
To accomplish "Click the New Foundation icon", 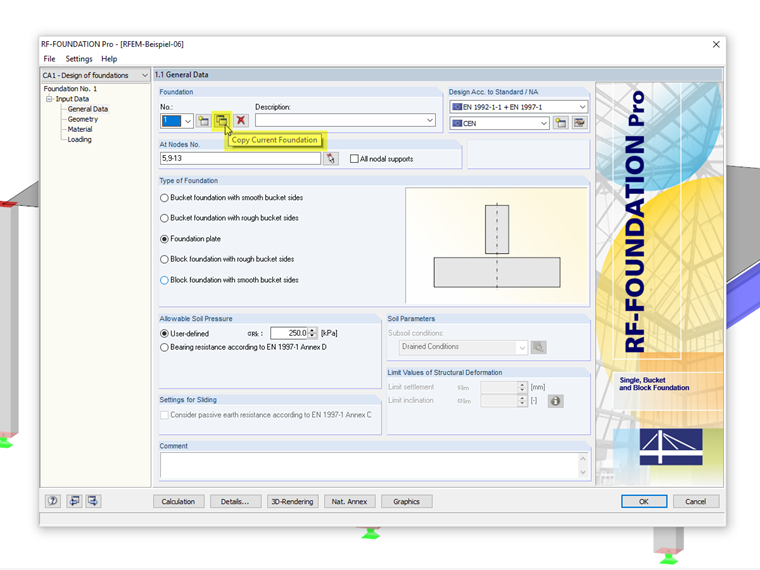I will point(204,121).
